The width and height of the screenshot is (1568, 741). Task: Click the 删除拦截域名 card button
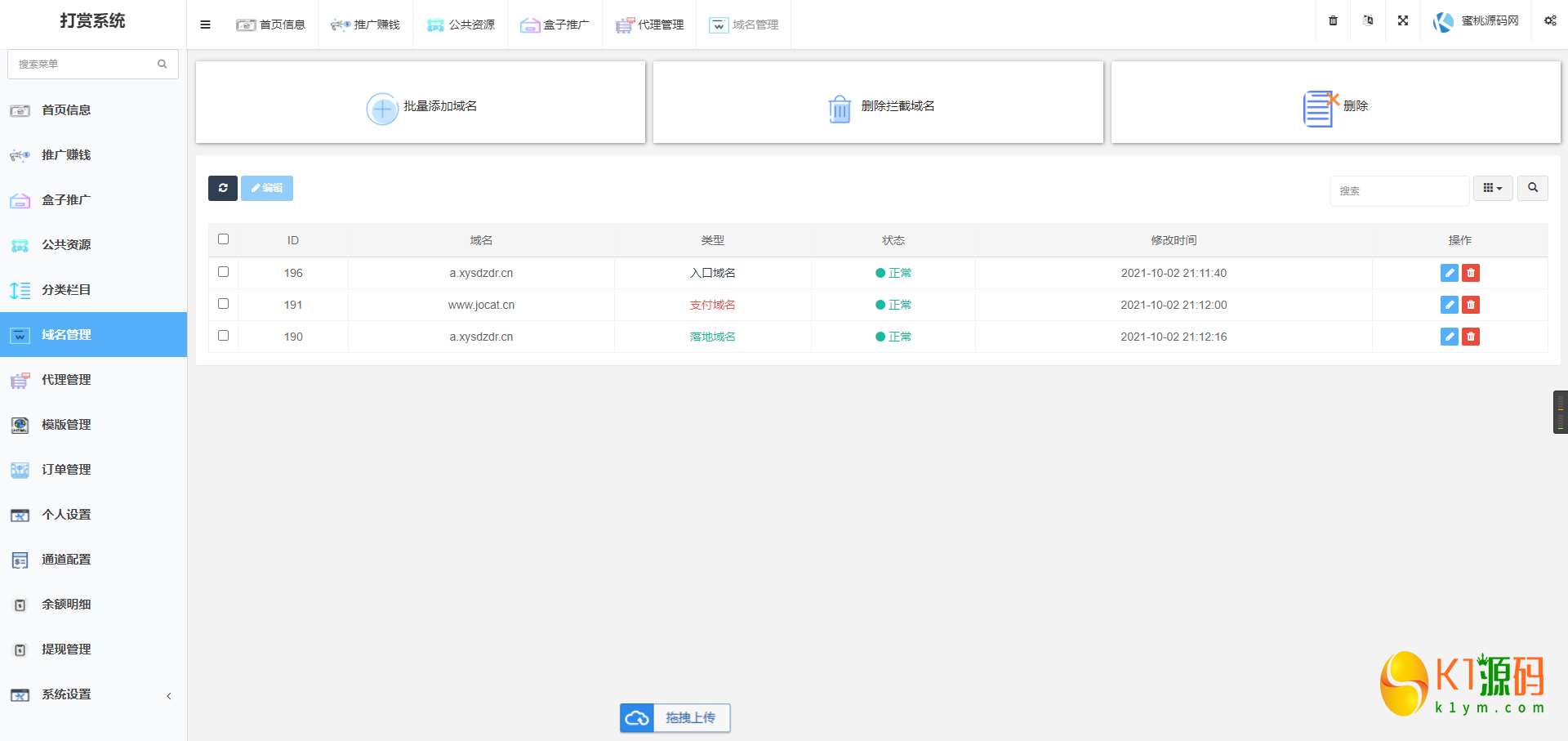[878, 106]
